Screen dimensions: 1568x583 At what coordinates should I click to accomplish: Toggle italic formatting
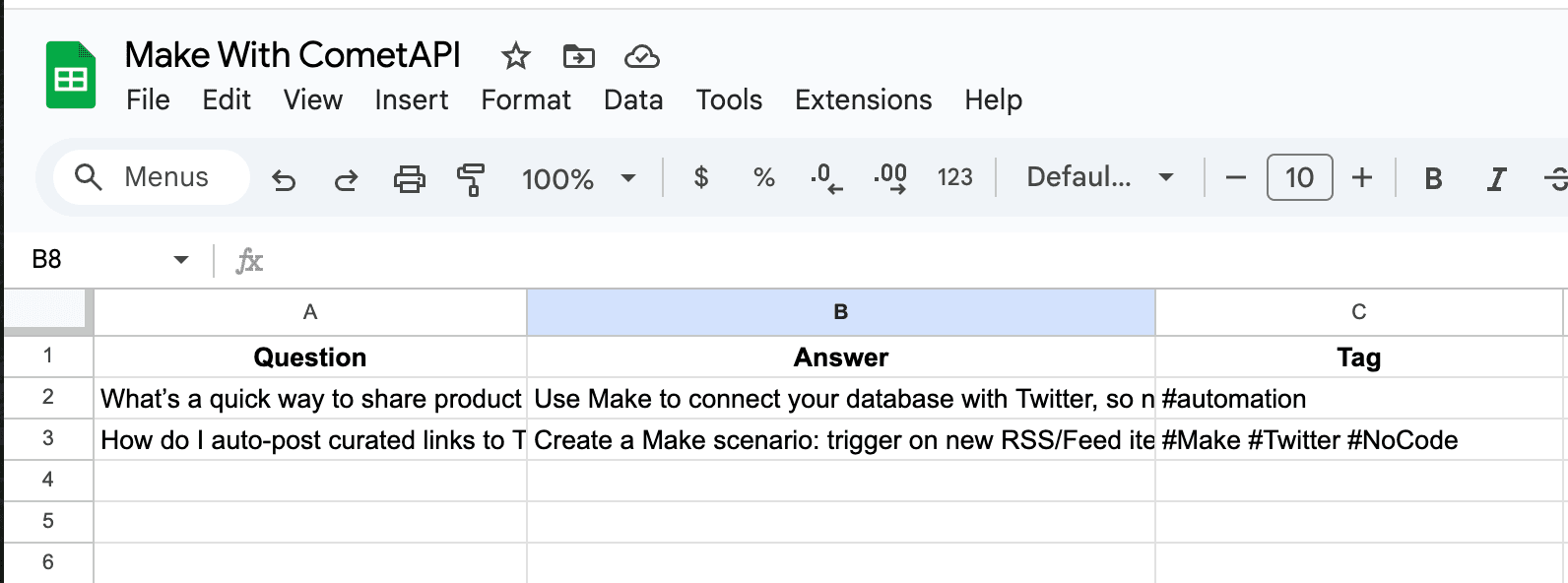(x=1496, y=178)
